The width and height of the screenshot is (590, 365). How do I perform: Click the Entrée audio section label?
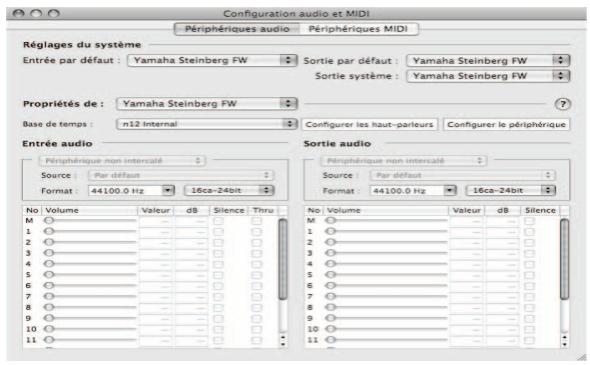coord(57,143)
